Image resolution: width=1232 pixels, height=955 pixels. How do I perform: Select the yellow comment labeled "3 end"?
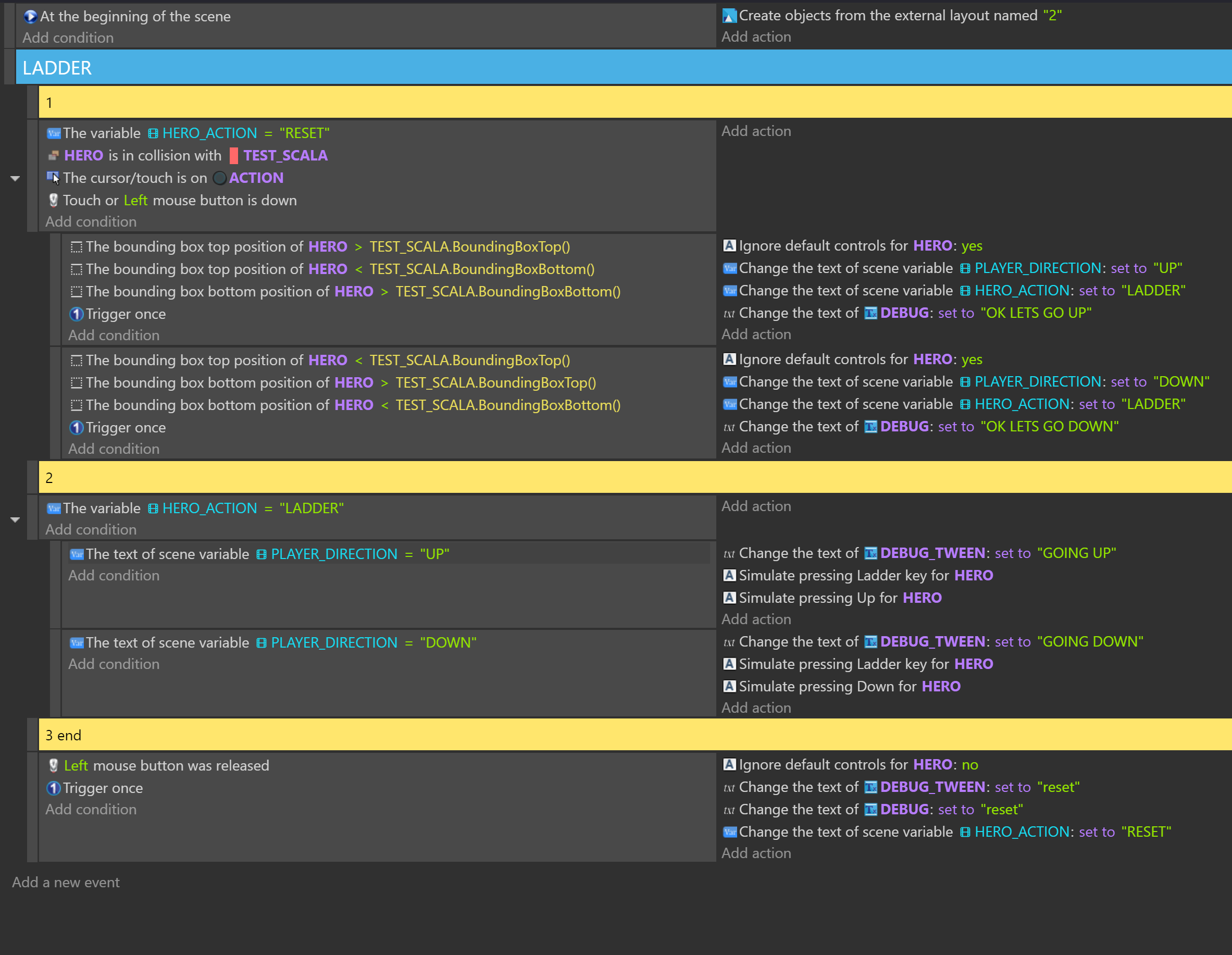click(x=63, y=735)
